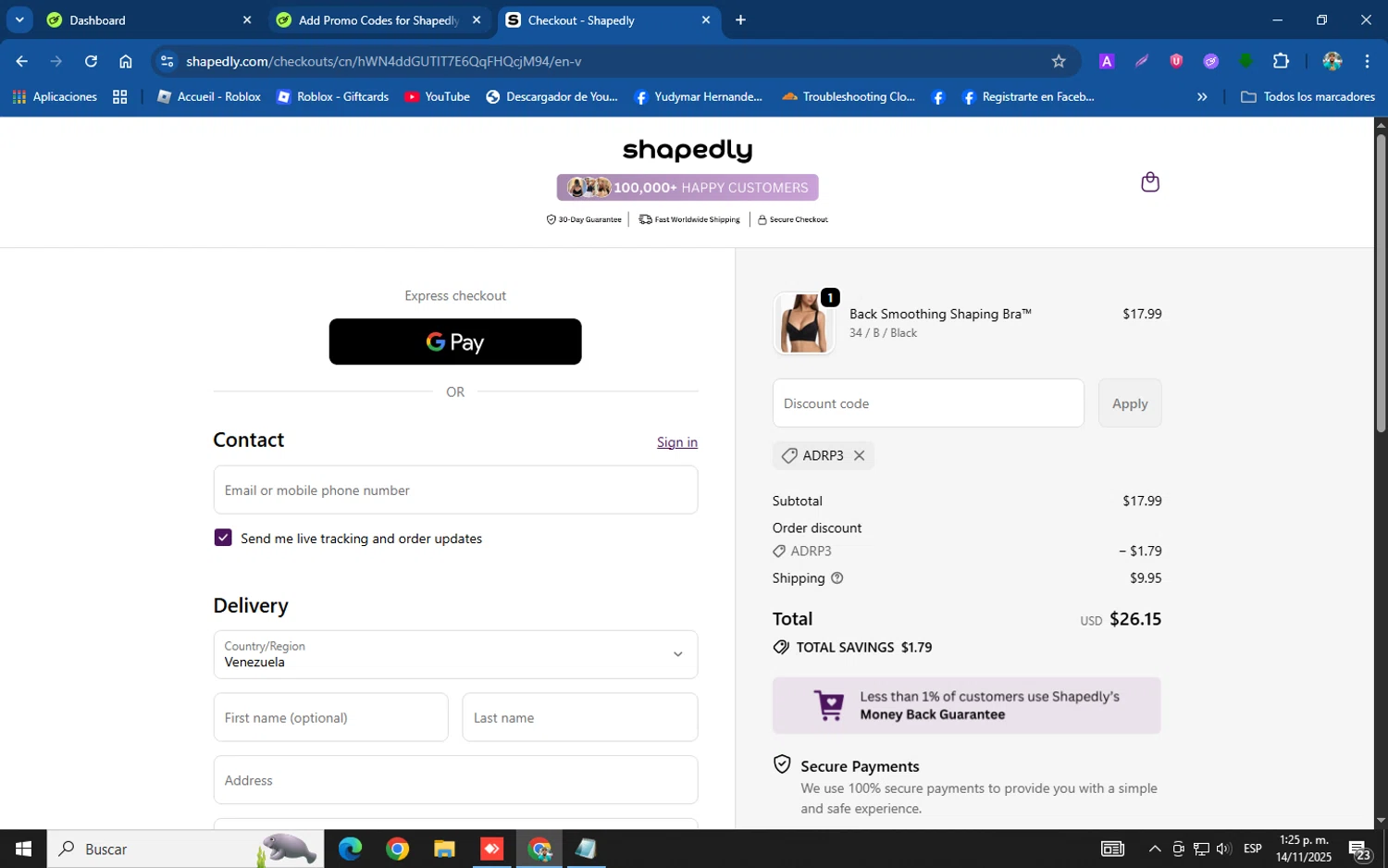Image resolution: width=1388 pixels, height=868 pixels.
Task: Focus the Email or mobile phone number field
Action: [455, 490]
